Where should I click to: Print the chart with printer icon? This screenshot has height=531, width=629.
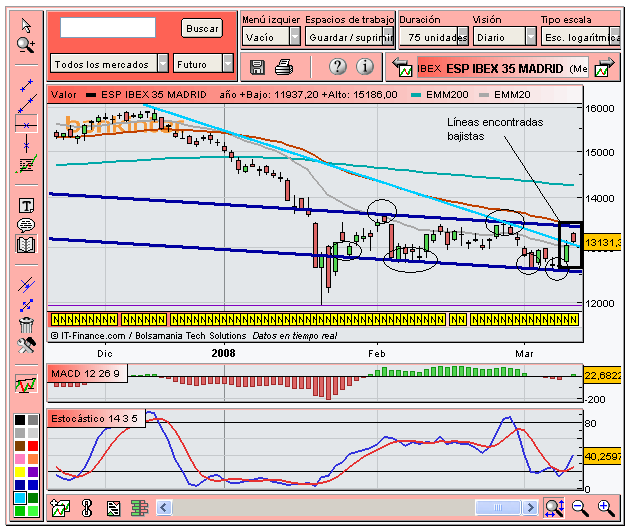coord(284,67)
